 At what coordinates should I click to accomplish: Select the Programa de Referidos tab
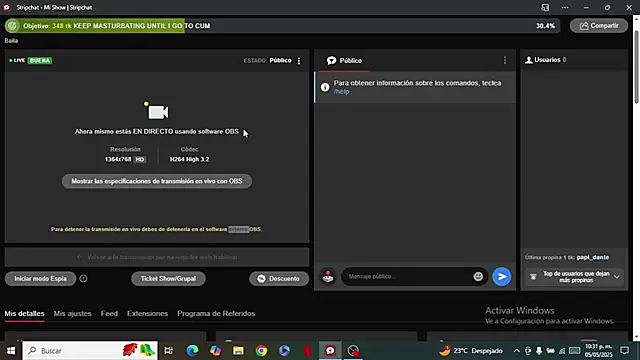coord(216,313)
